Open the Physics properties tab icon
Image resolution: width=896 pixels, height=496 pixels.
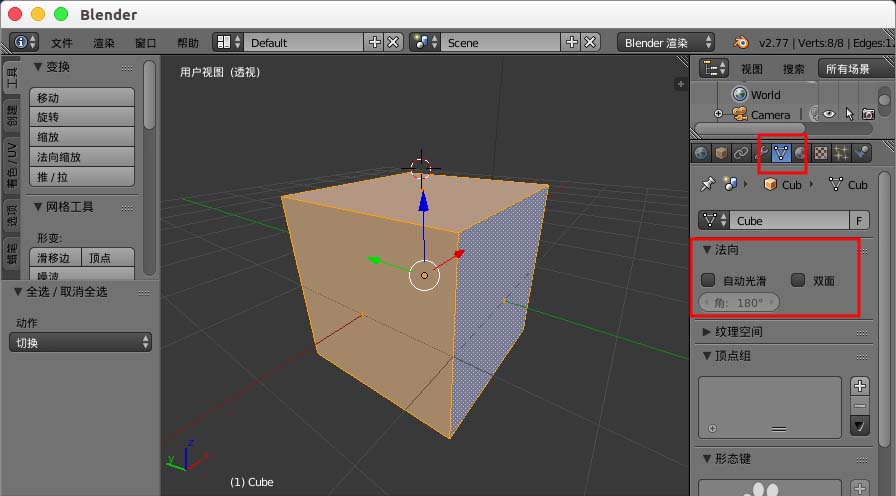coord(861,153)
